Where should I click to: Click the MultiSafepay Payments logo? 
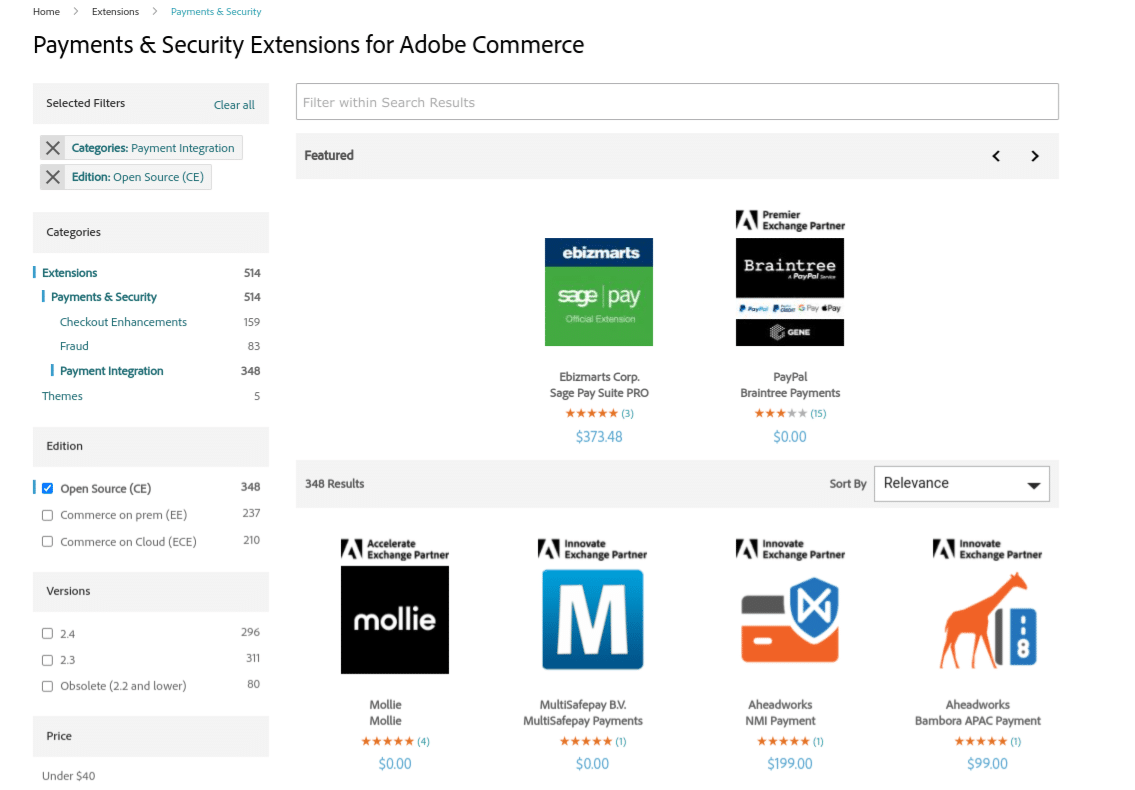(592, 619)
